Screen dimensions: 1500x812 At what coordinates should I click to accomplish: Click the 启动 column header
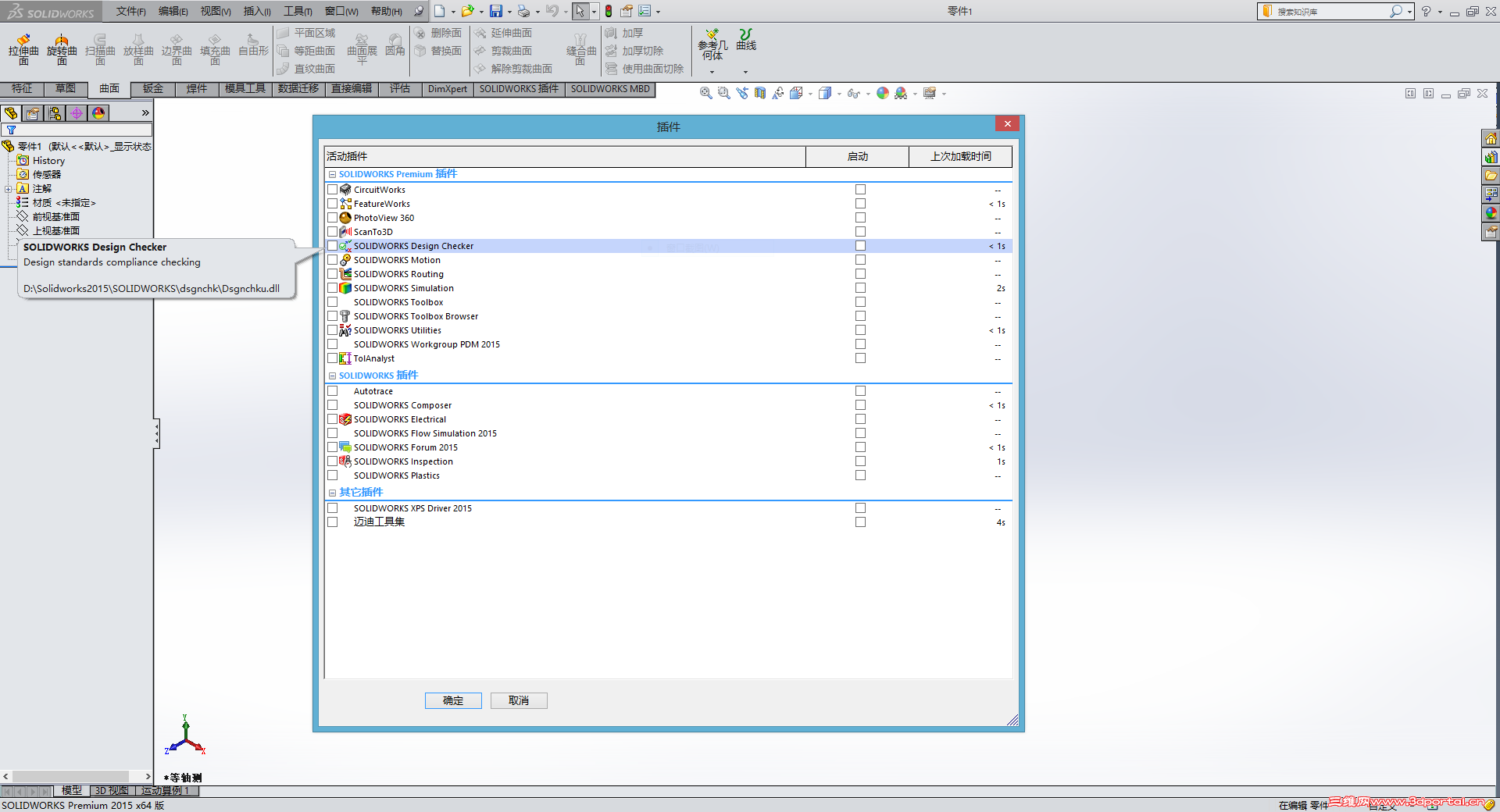pyautogui.click(x=857, y=156)
